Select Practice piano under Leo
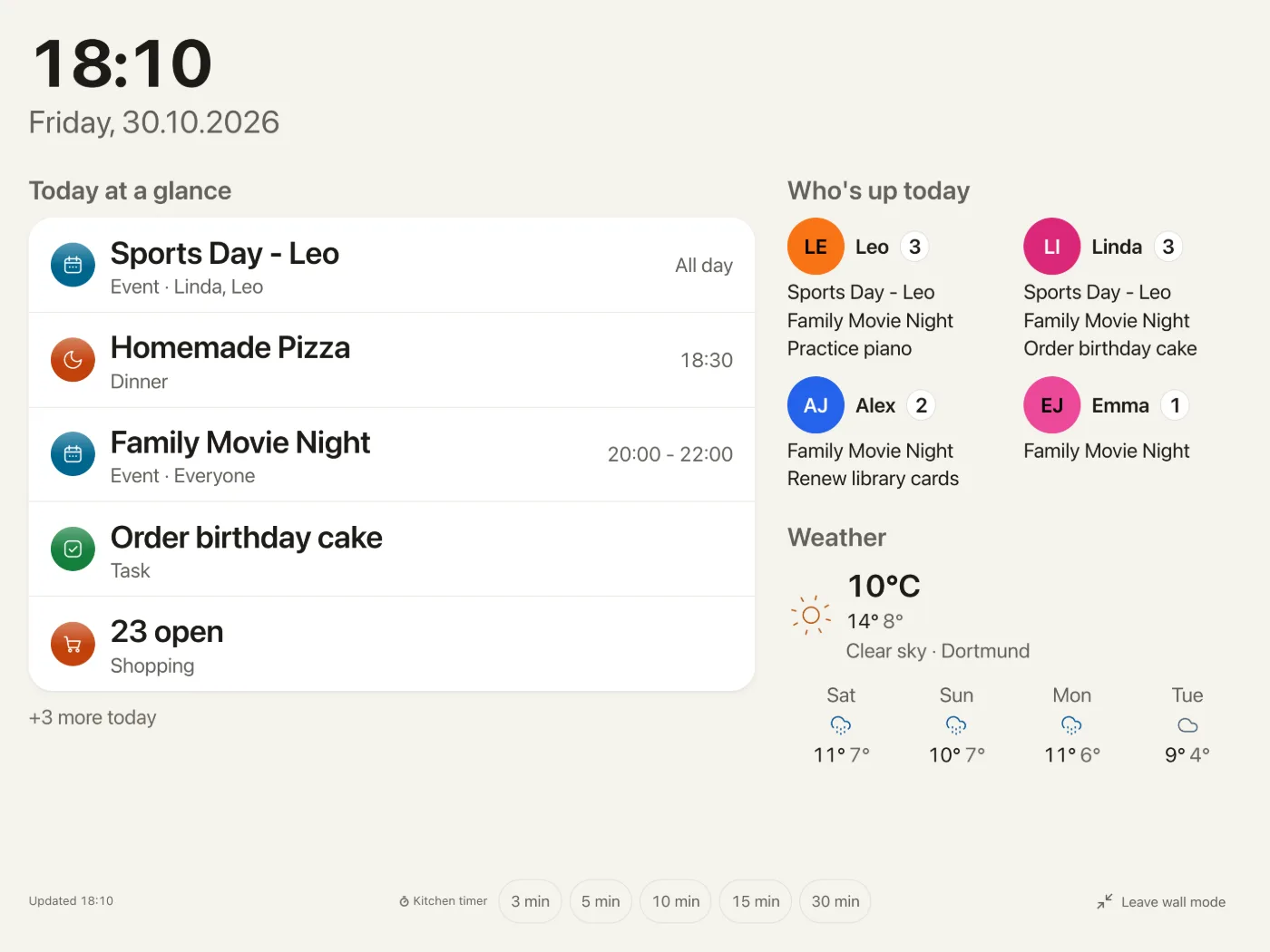Screen dimensions: 1270x952 pyautogui.click(x=849, y=348)
